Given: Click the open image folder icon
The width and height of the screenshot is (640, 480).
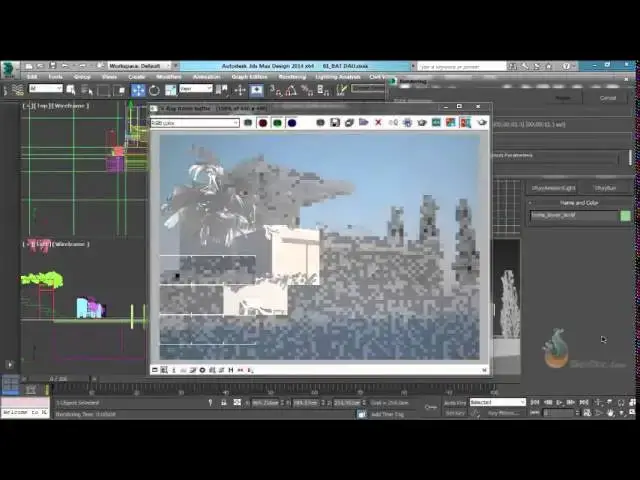Looking at the screenshot, I should 363,122.
